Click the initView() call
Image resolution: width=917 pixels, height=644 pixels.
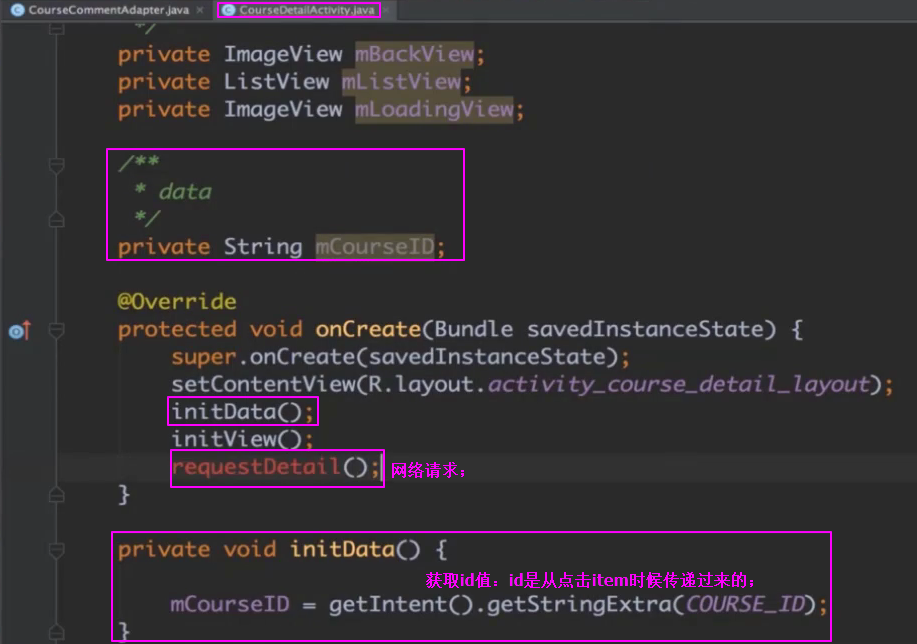pyautogui.click(x=243, y=439)
